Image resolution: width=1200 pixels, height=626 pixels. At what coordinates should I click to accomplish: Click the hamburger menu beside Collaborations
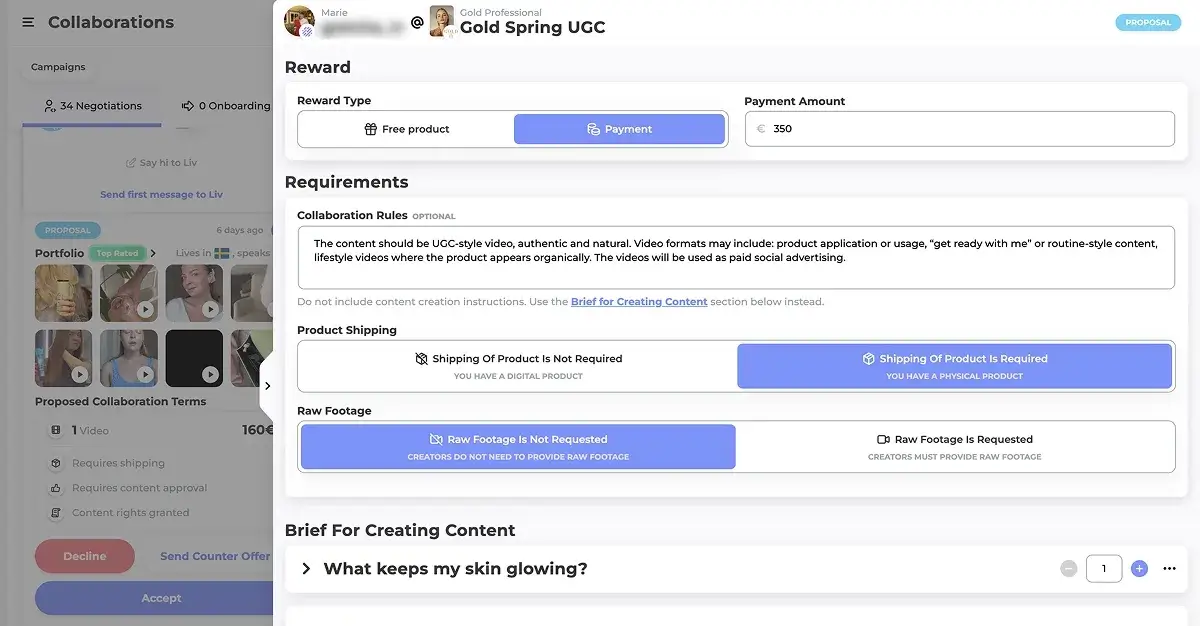tap(27, 22)
